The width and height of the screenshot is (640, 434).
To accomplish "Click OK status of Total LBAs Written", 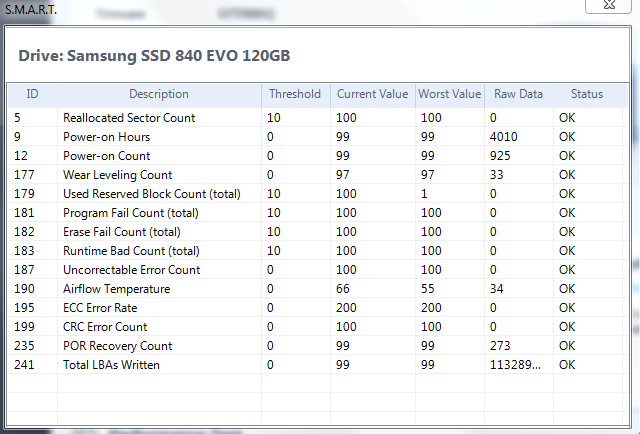I will pos(567,365).
